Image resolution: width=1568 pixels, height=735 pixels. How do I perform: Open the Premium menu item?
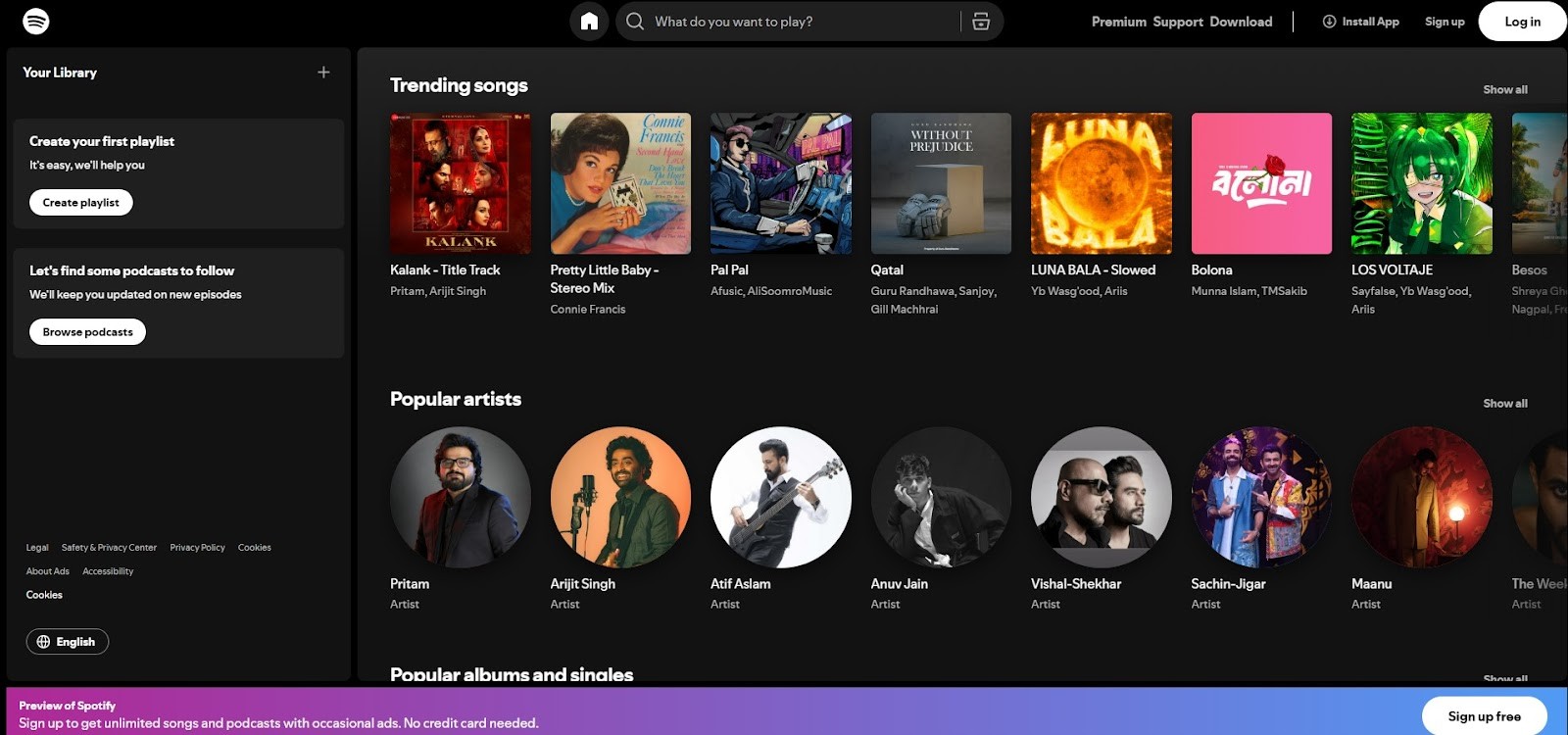coord(1119,22)
